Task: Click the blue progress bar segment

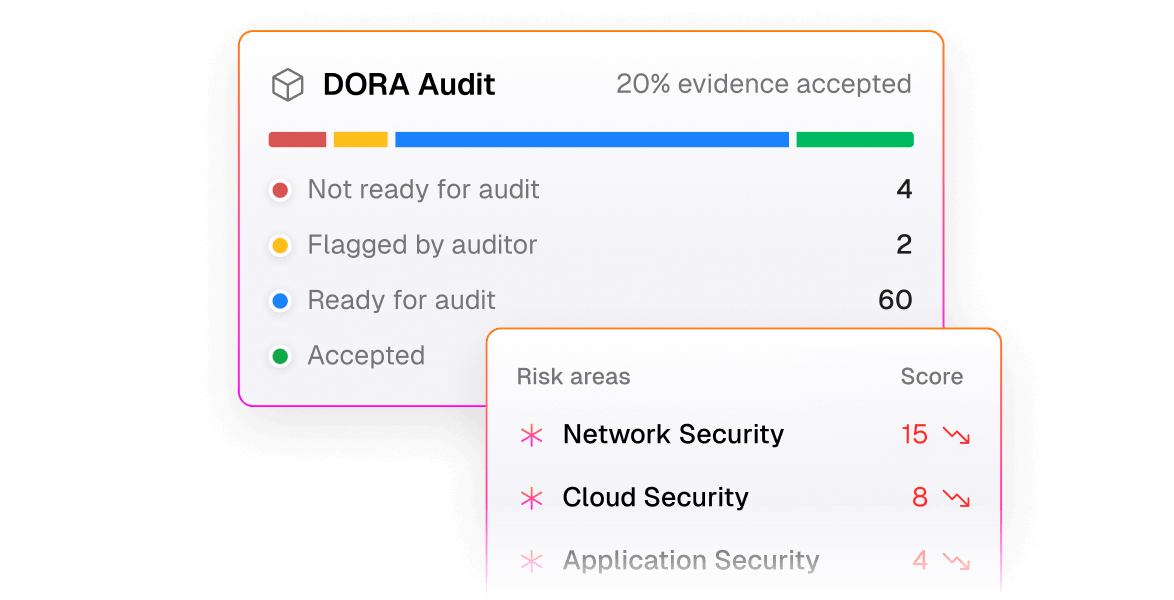Action: [x=591, y=139]
